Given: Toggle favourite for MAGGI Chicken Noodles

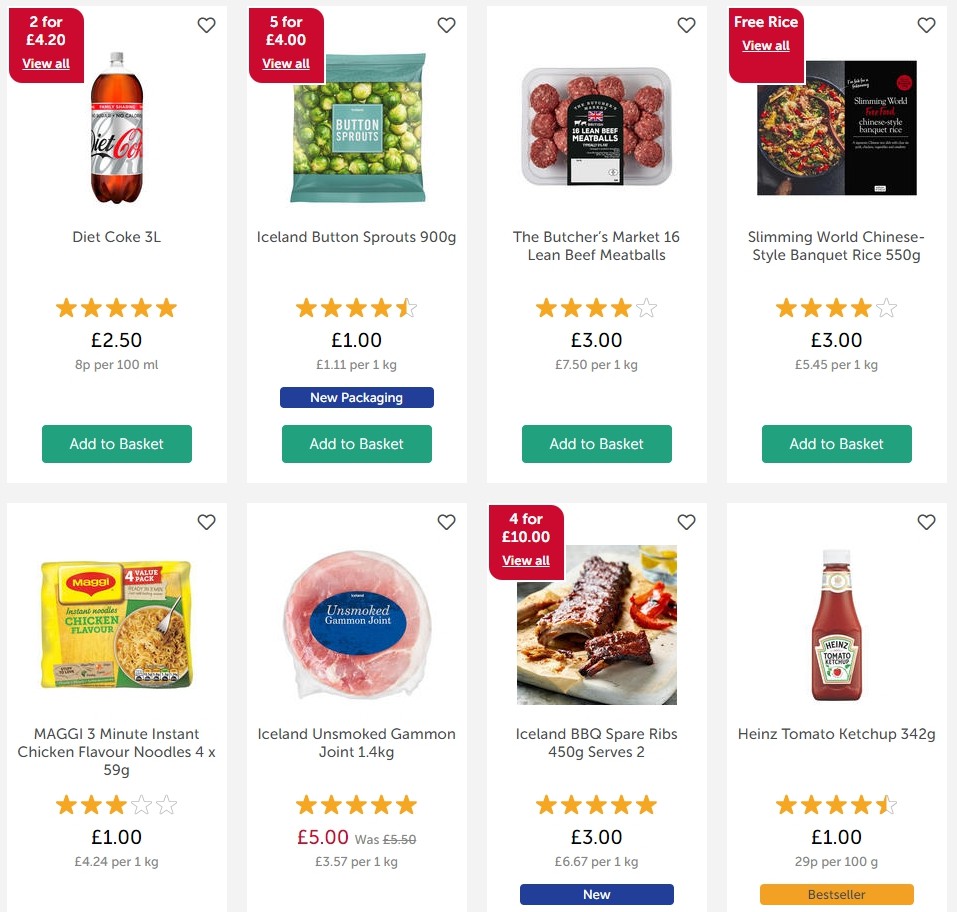Looking at the screenshot, I should tap(206, 522).
